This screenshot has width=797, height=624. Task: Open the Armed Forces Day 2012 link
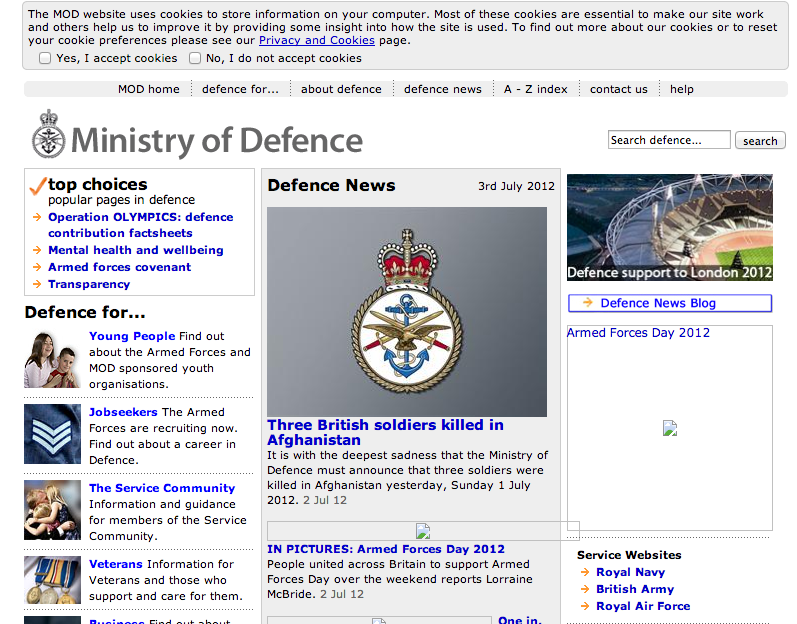click(x=638, y=333)
